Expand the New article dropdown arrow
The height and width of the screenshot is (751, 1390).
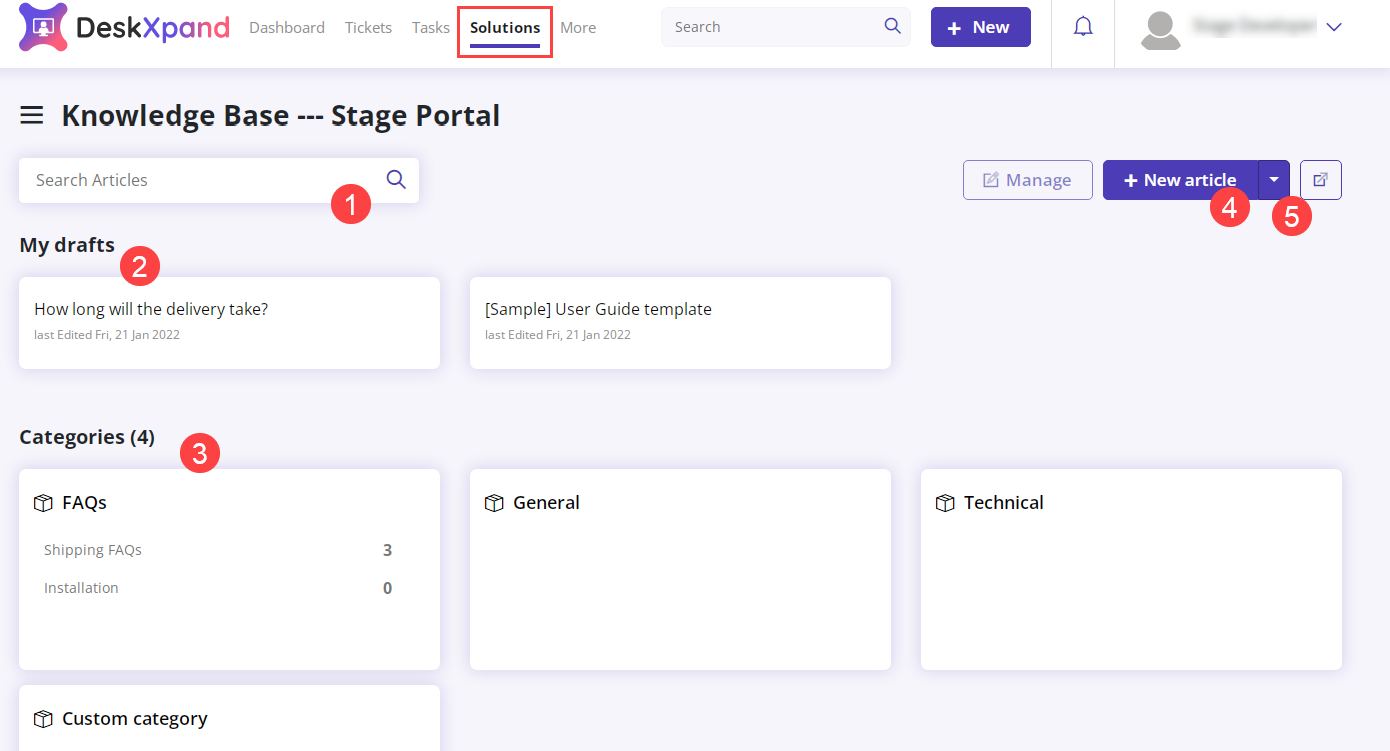point(1274,179)
